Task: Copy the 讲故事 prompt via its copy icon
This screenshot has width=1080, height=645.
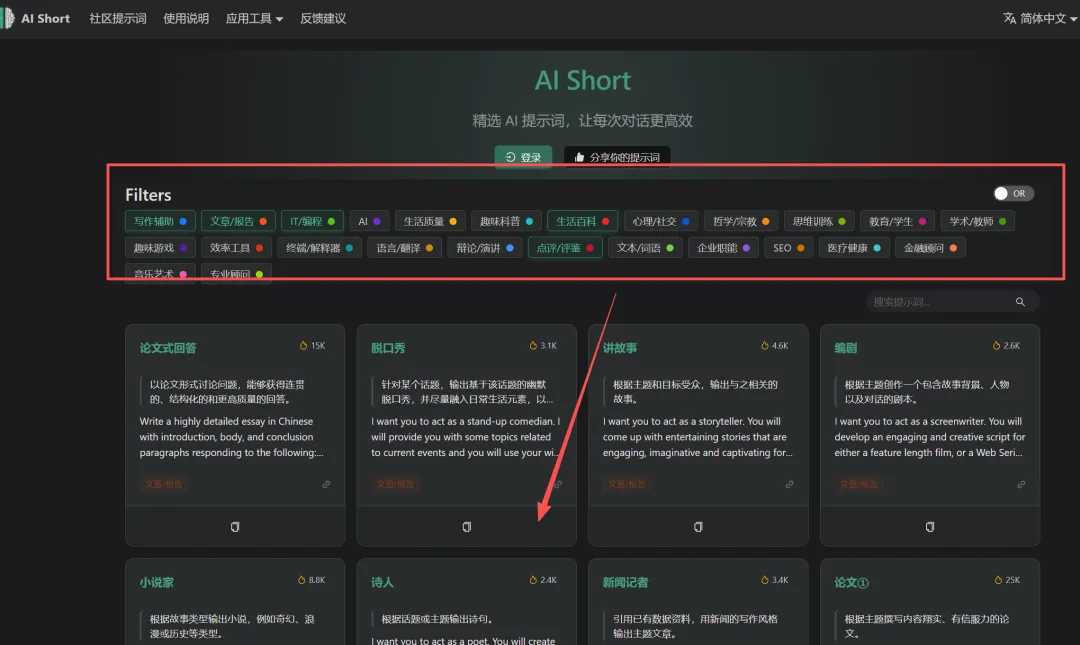Action: pos(698,526)
